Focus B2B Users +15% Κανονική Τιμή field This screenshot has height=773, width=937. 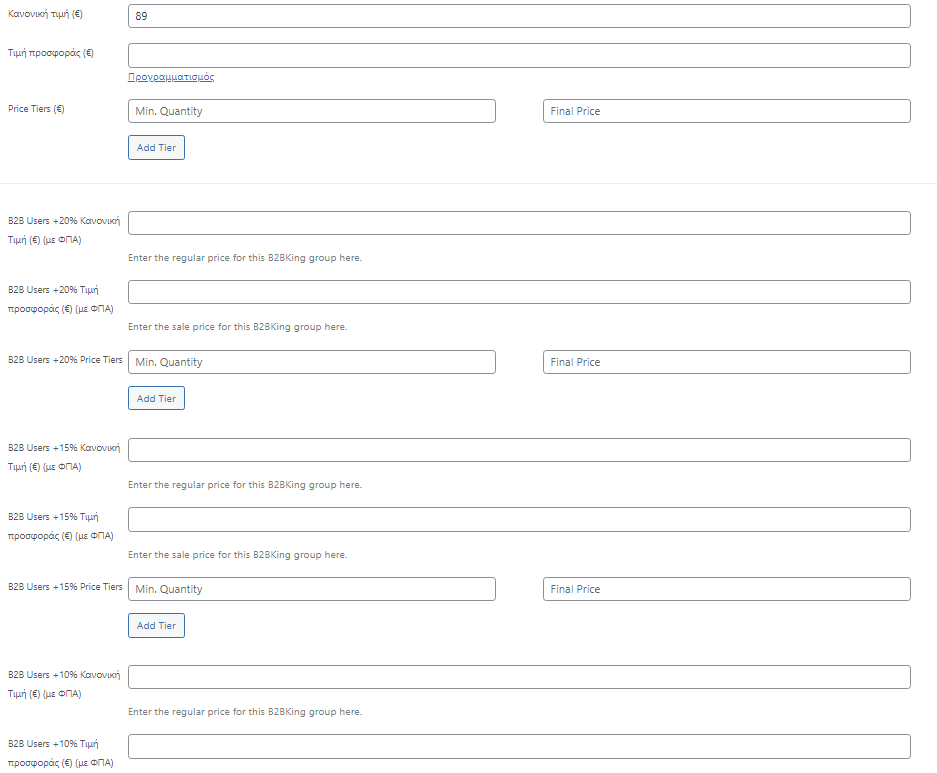[519, 450]
